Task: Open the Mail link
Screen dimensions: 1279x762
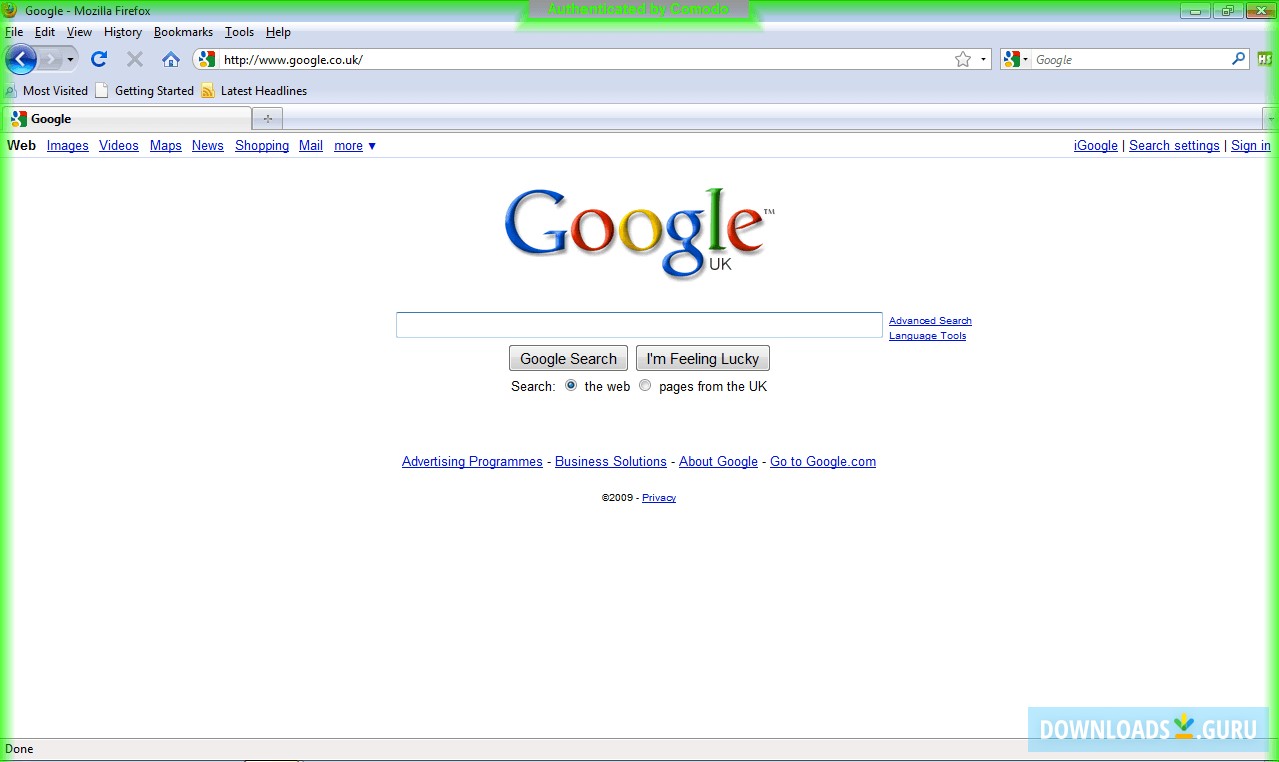Action: pyautogui.click(x=311, y=146)
